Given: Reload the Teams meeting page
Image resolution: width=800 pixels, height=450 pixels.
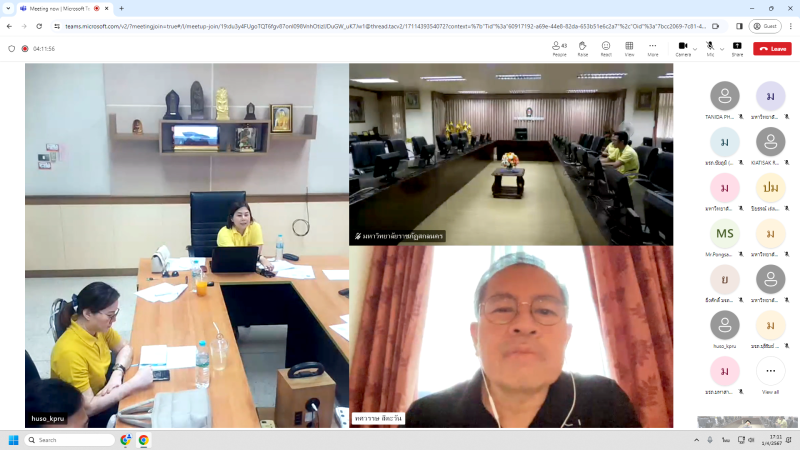Looking at the screenshot, I should 41,26.
